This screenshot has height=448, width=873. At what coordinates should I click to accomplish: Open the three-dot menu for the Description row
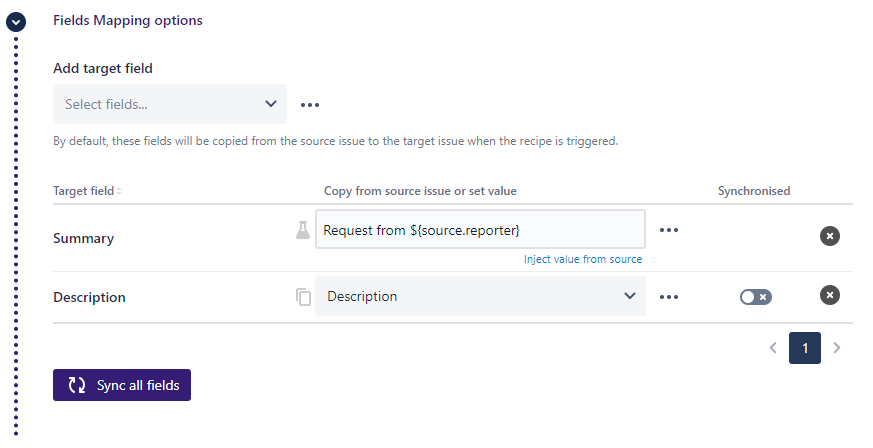pyautogui.click(x=669, y=296)
